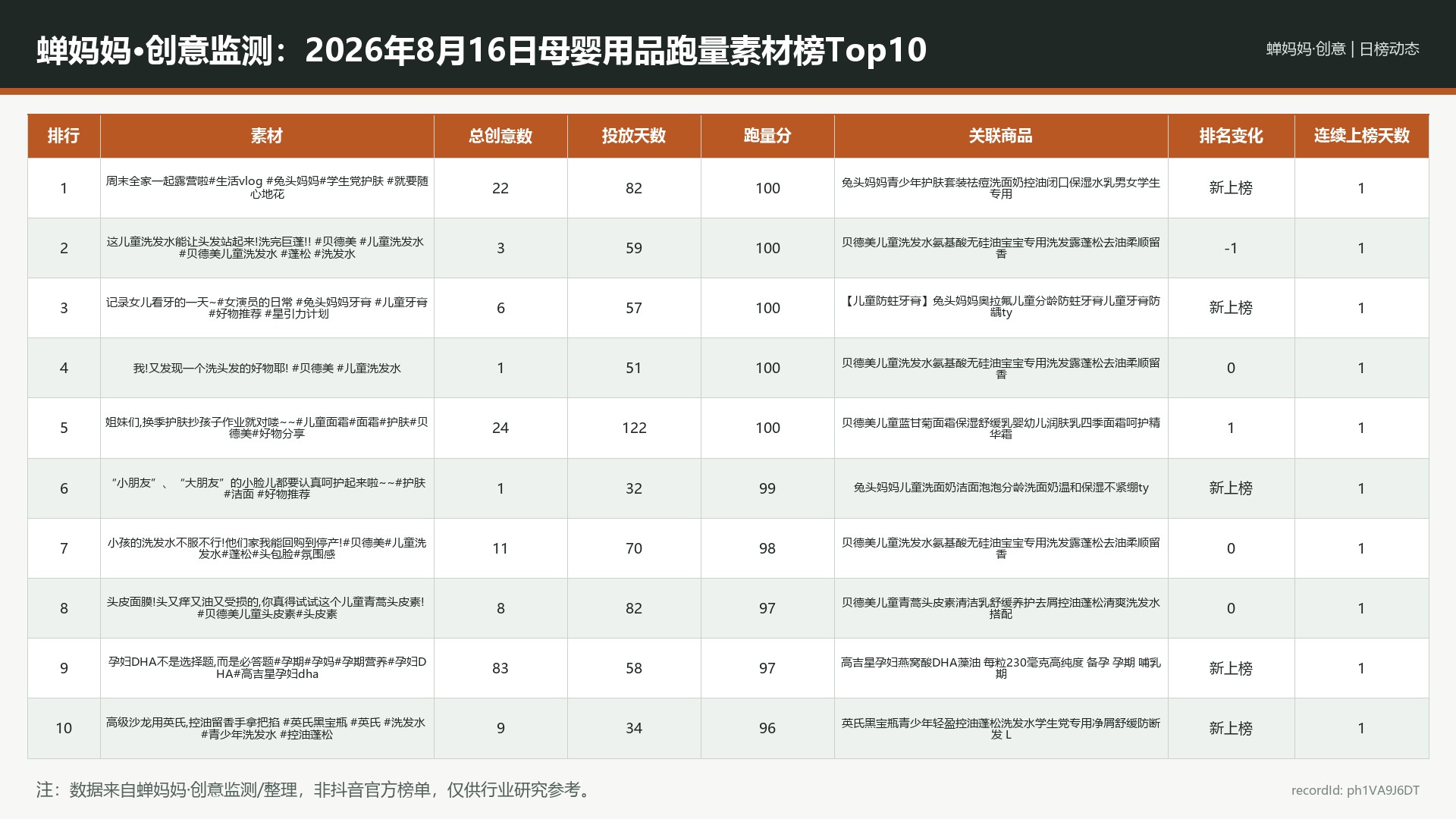Click total creatives value 24
This screenshot has width=1456, height=819.
tap(500, 428)
